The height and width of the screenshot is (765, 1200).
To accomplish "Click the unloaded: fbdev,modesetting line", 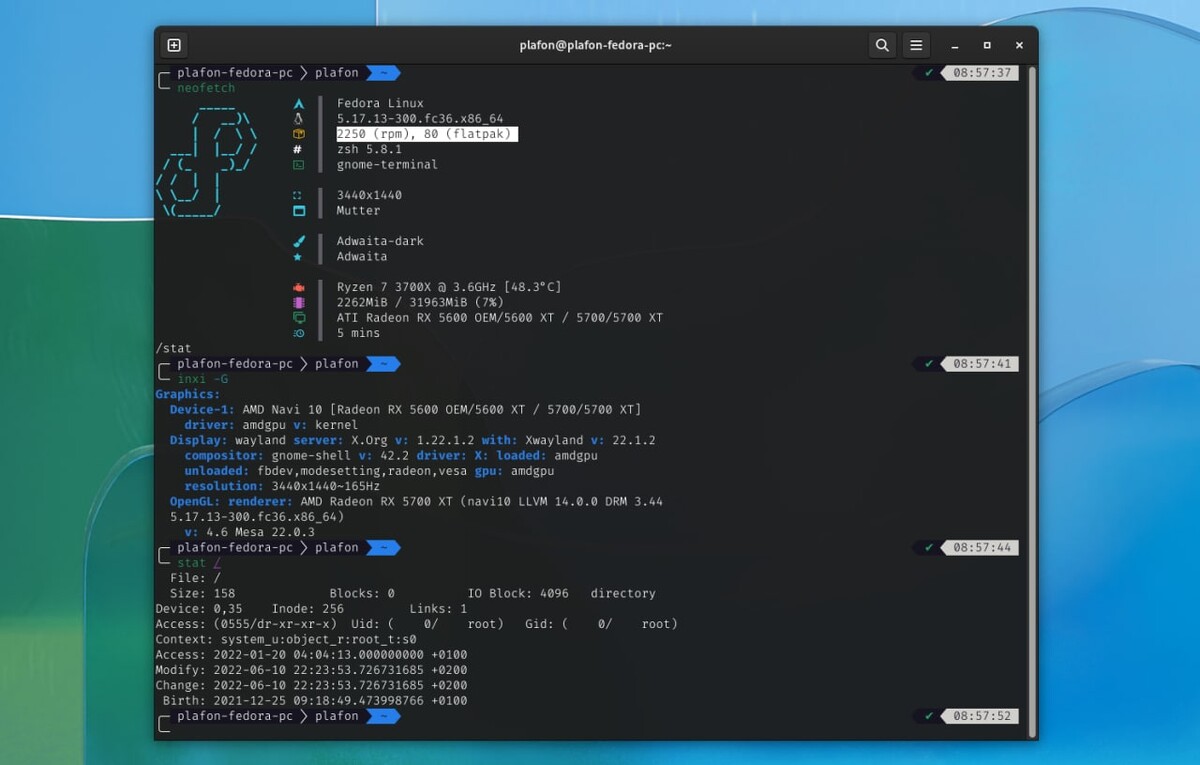I will [x=369, y=471].
